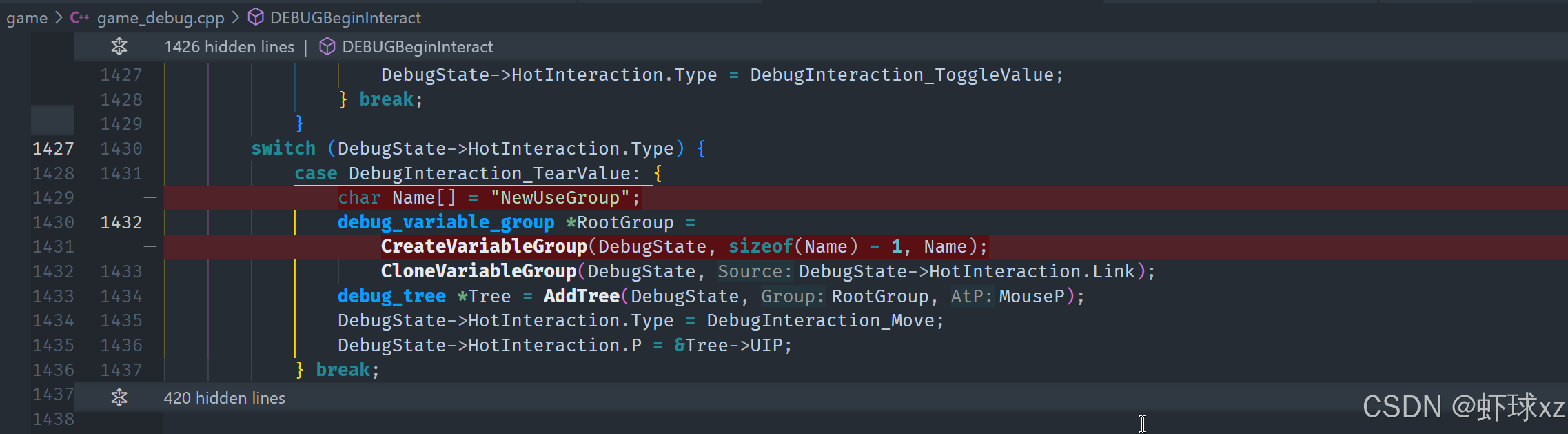
Task: Click the CreateVariableGroup function call
Action: (484, 246)
